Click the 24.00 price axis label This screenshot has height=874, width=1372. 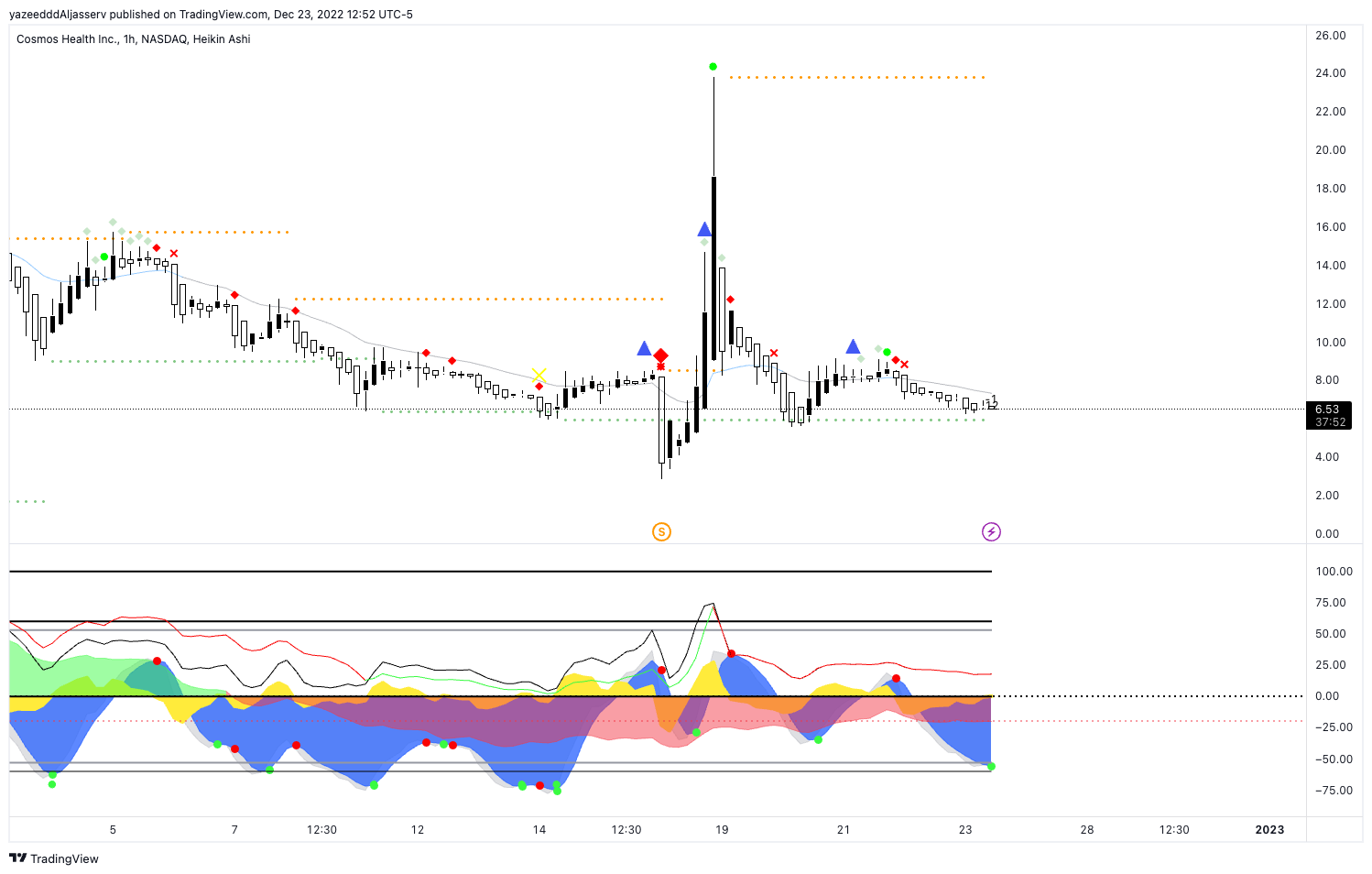pyautogui.click(x=1330, y=73)
